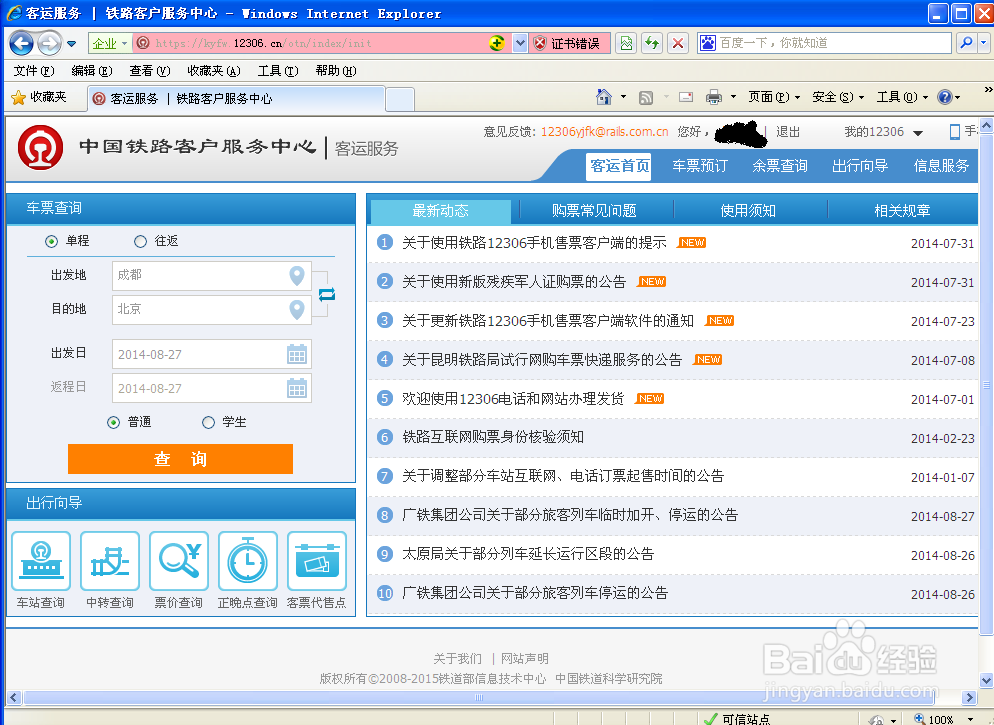Open the address bar dropdown arrow
Screen dimensions: 994x725
coord(519,43)
